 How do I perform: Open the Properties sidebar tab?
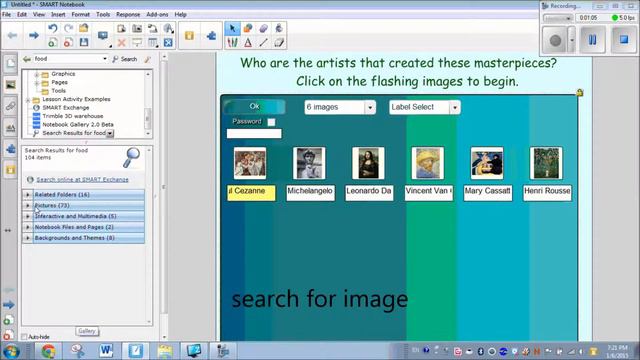[x=11, y=128]
